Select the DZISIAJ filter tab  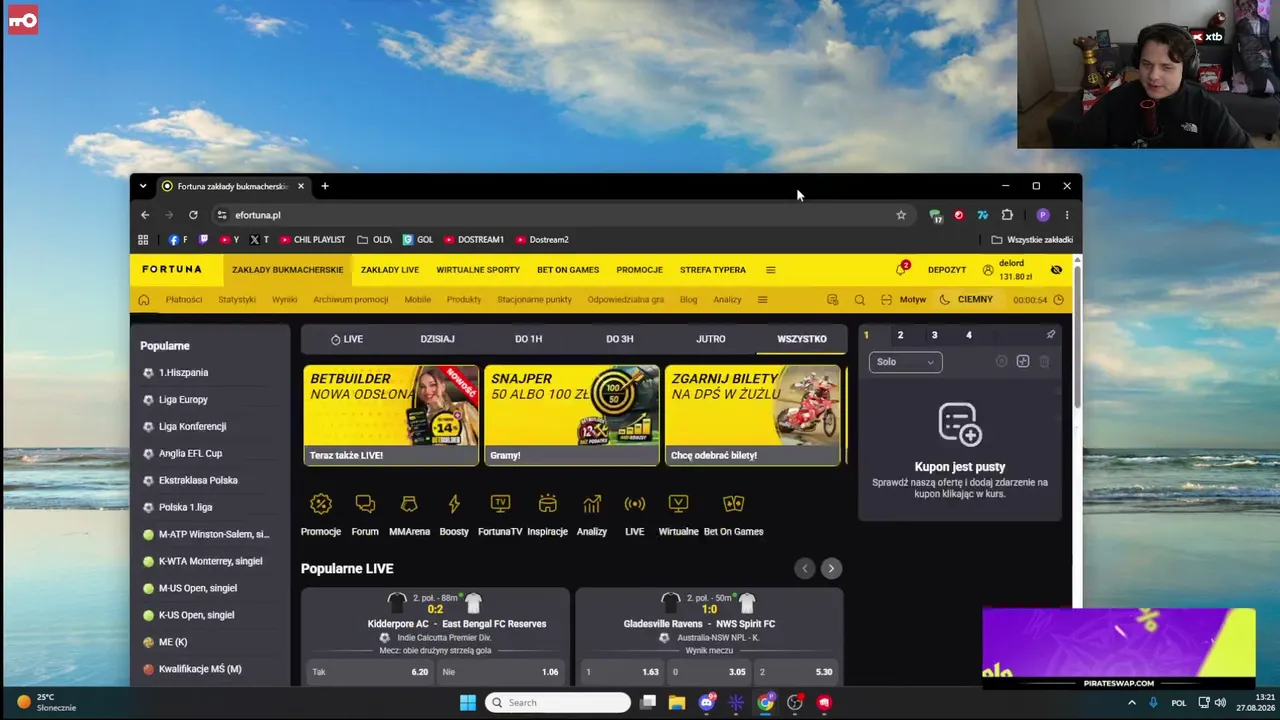click(x=437, y=339)
